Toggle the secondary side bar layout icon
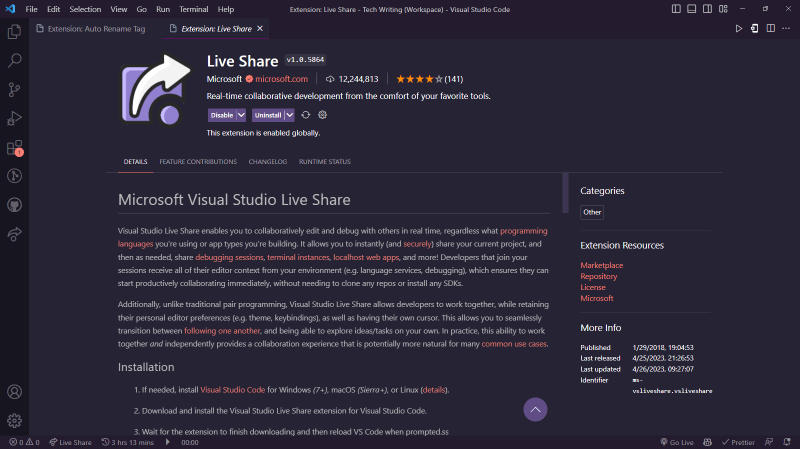The image size is (800, 449). click(707, 9)
